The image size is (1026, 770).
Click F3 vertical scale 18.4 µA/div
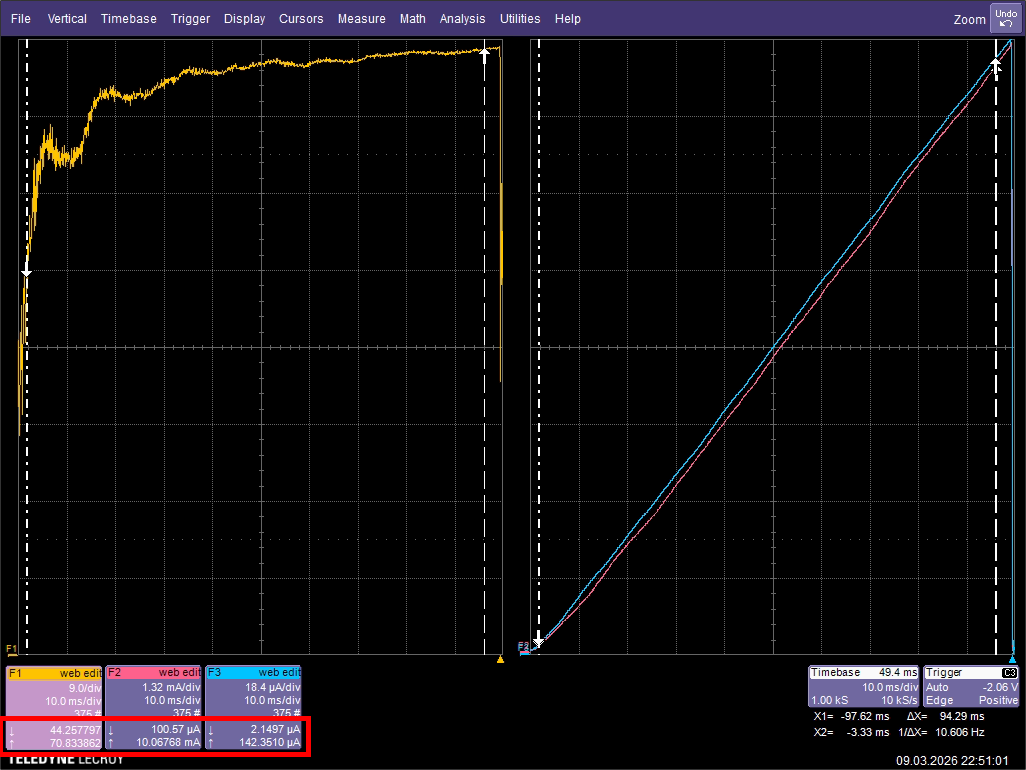pyautogui.click(x=272, y=688)
